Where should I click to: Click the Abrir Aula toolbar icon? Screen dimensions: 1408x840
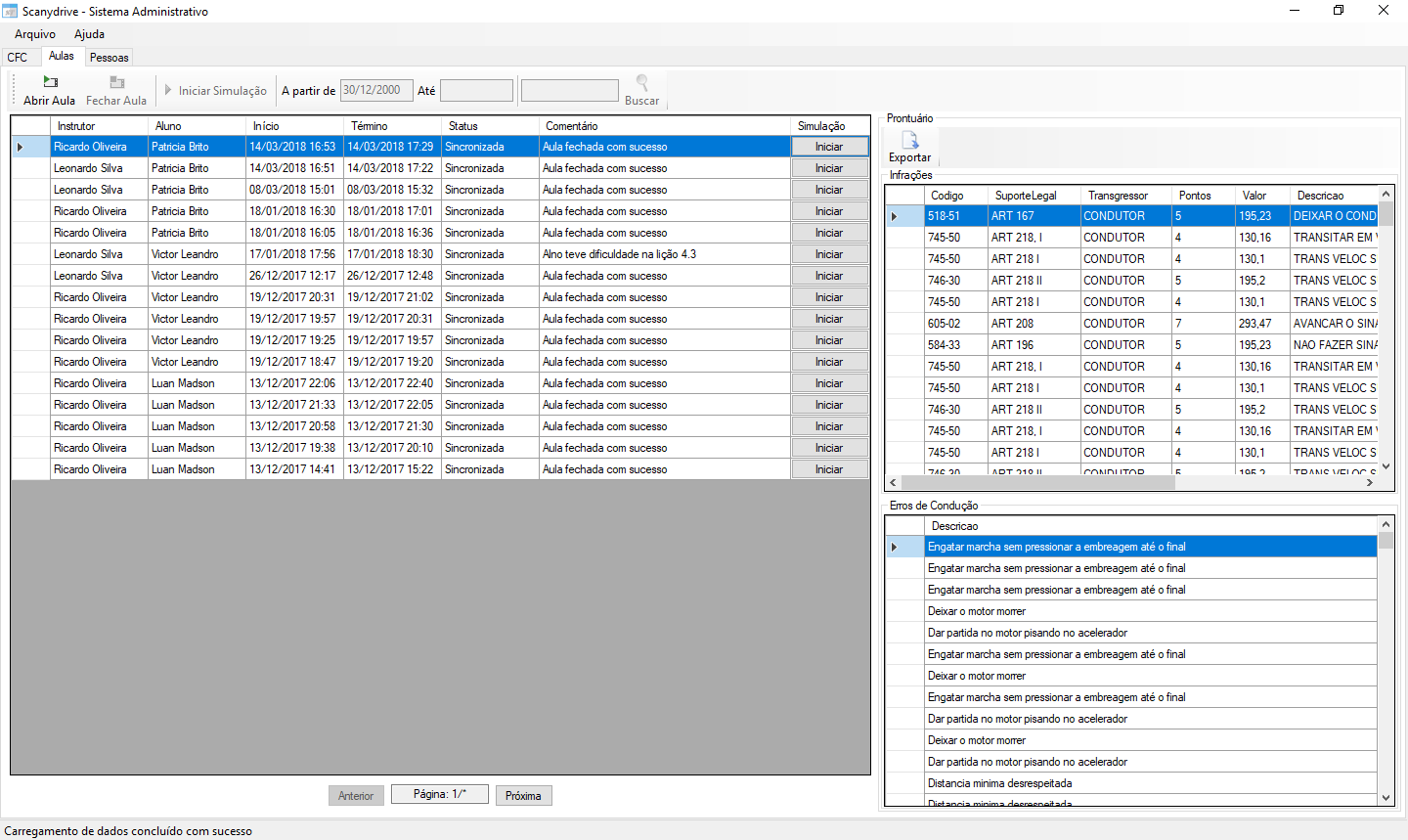[50, 82]
